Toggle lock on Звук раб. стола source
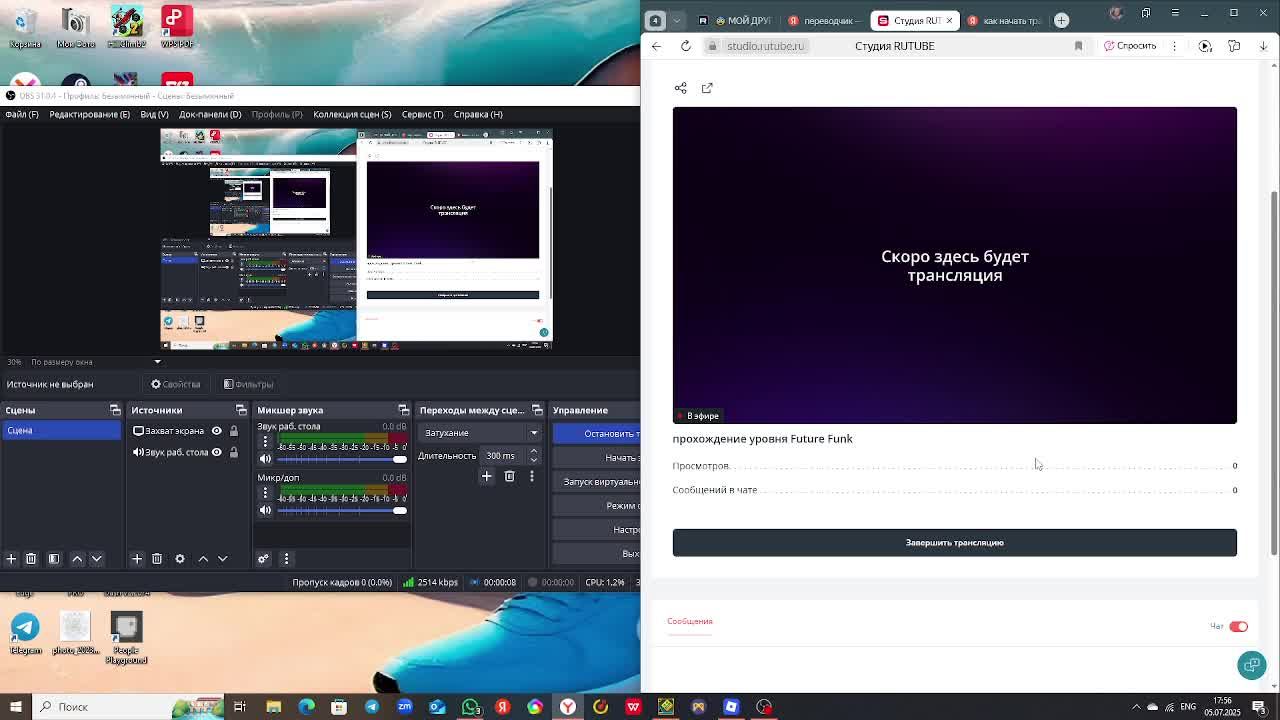This screenshot has height=720, width=1280. coord(234,452)
